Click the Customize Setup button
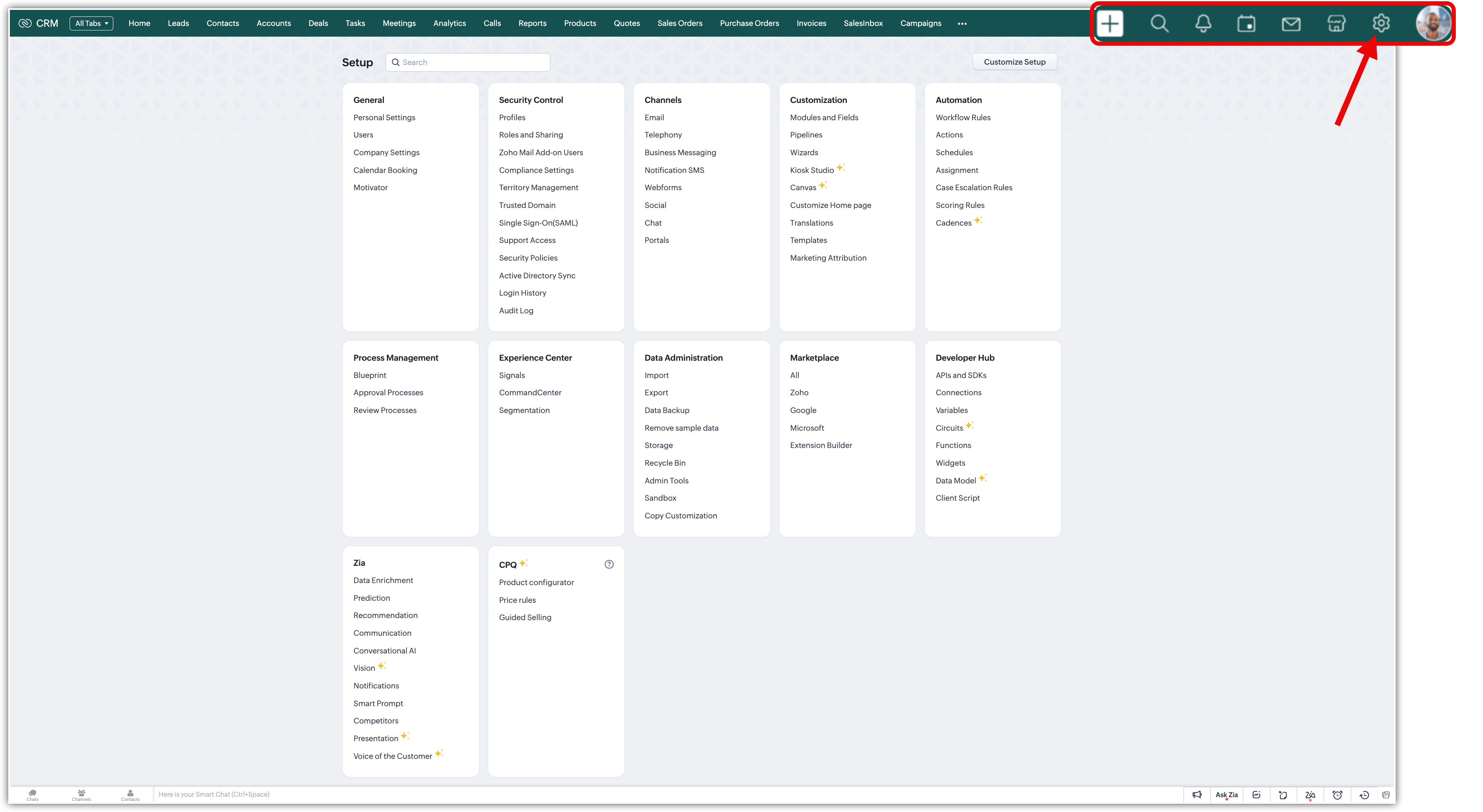This screenshot has height=812, width=1483. [x=1014, y=62]
